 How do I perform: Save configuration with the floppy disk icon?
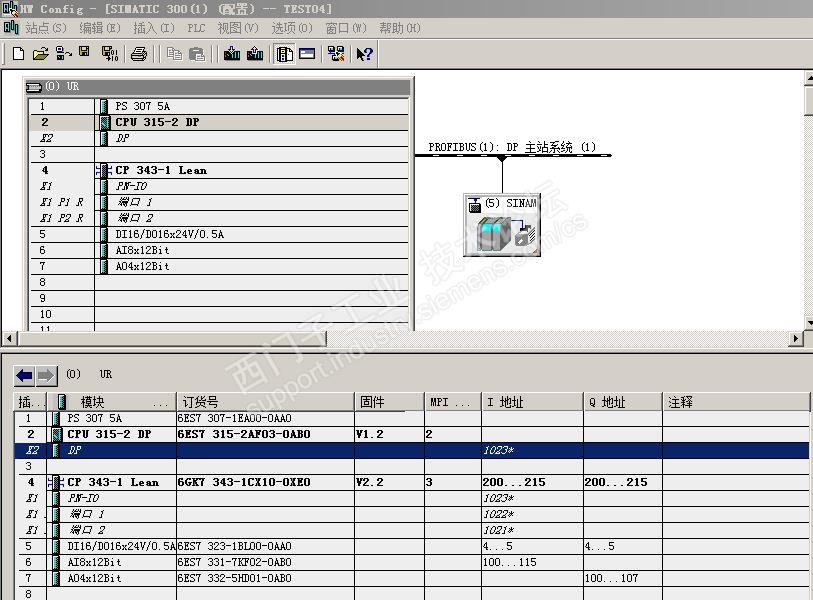(84, 51)
